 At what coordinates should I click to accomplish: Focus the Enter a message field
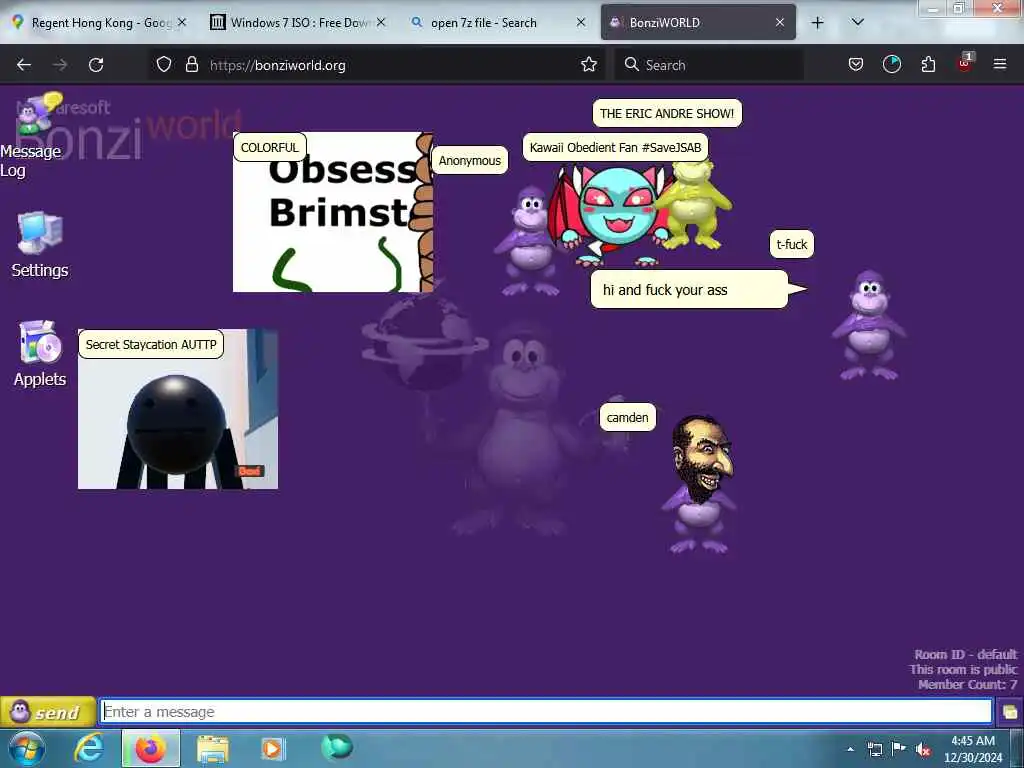(x=546, y=711)
